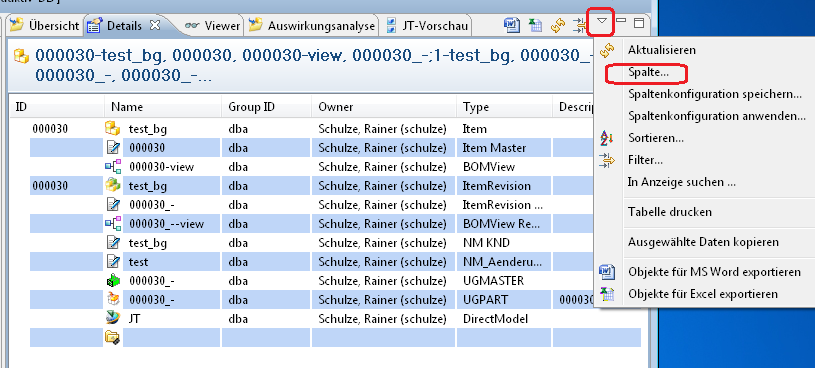
Task: Click the form icon of NM KND row
Action: coord(113,243)
